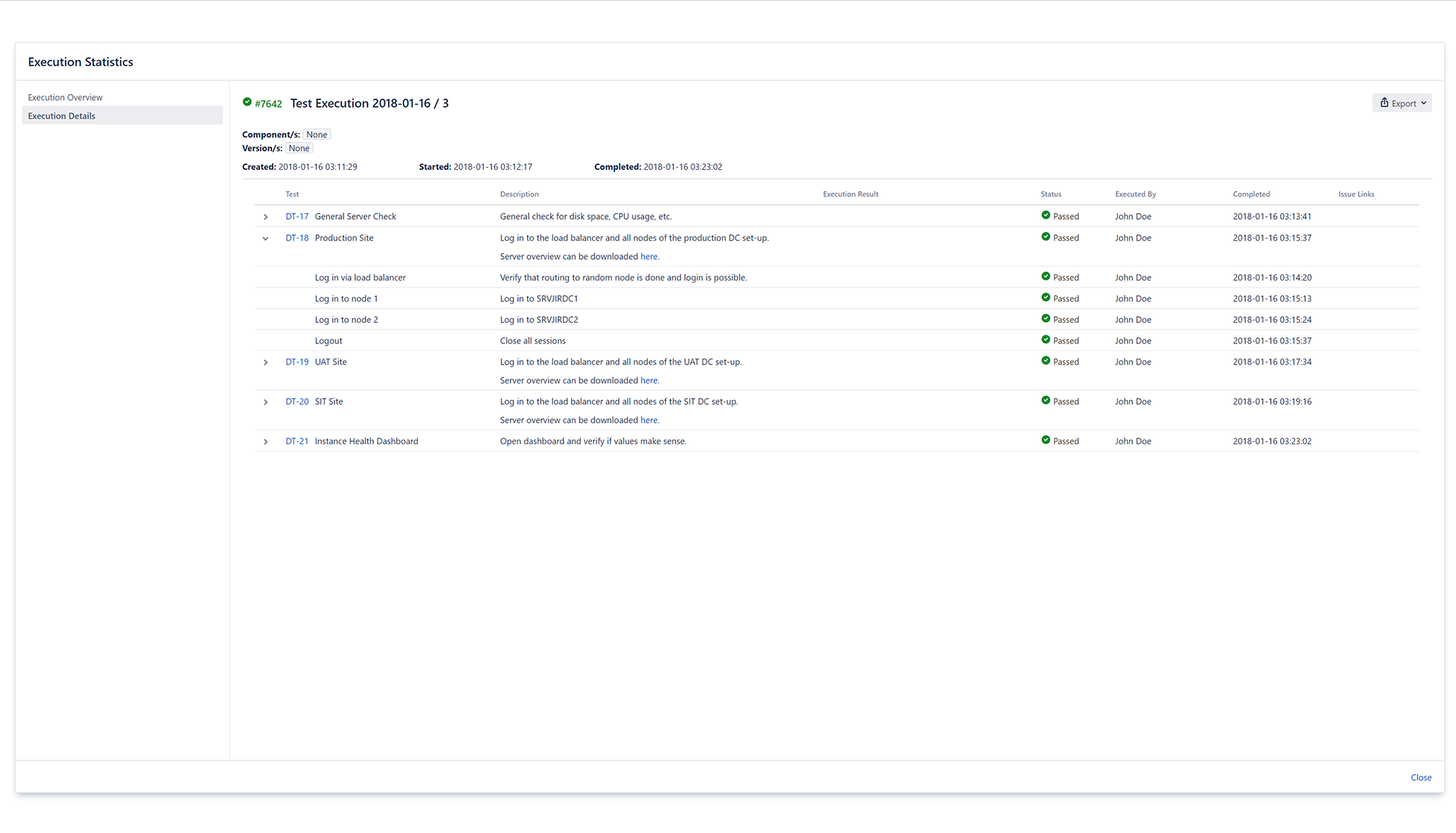Expand the DT-21 Instance Health Dashboard row
Image resolution: width=1456 pixels, height=833 pixels.
click(x=265, y=442)
